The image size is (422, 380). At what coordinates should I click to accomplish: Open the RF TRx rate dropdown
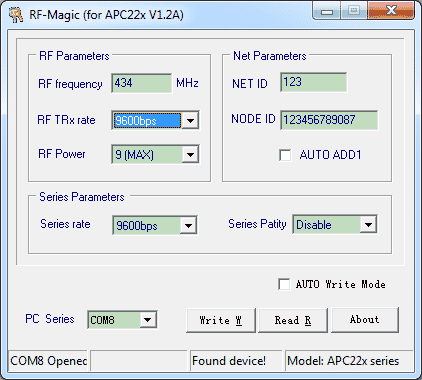point(190,120)
